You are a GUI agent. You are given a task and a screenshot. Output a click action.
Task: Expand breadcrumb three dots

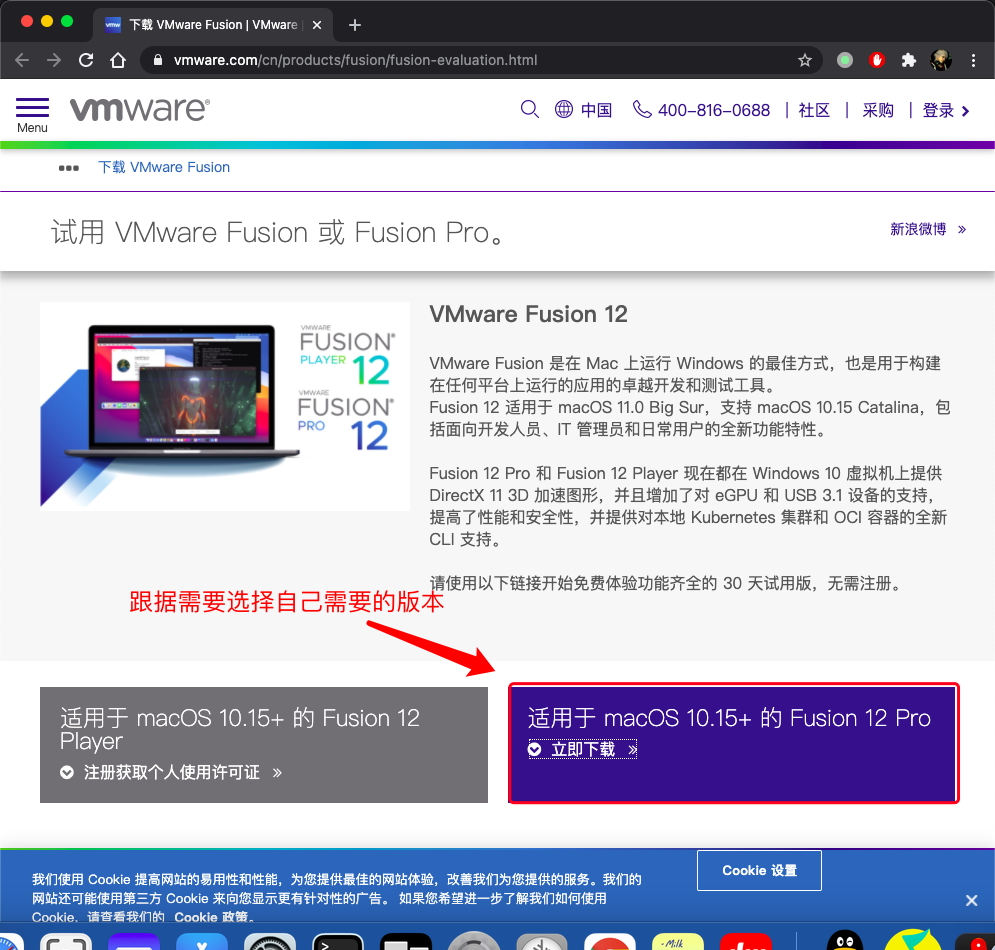click(x=69, y=168)
